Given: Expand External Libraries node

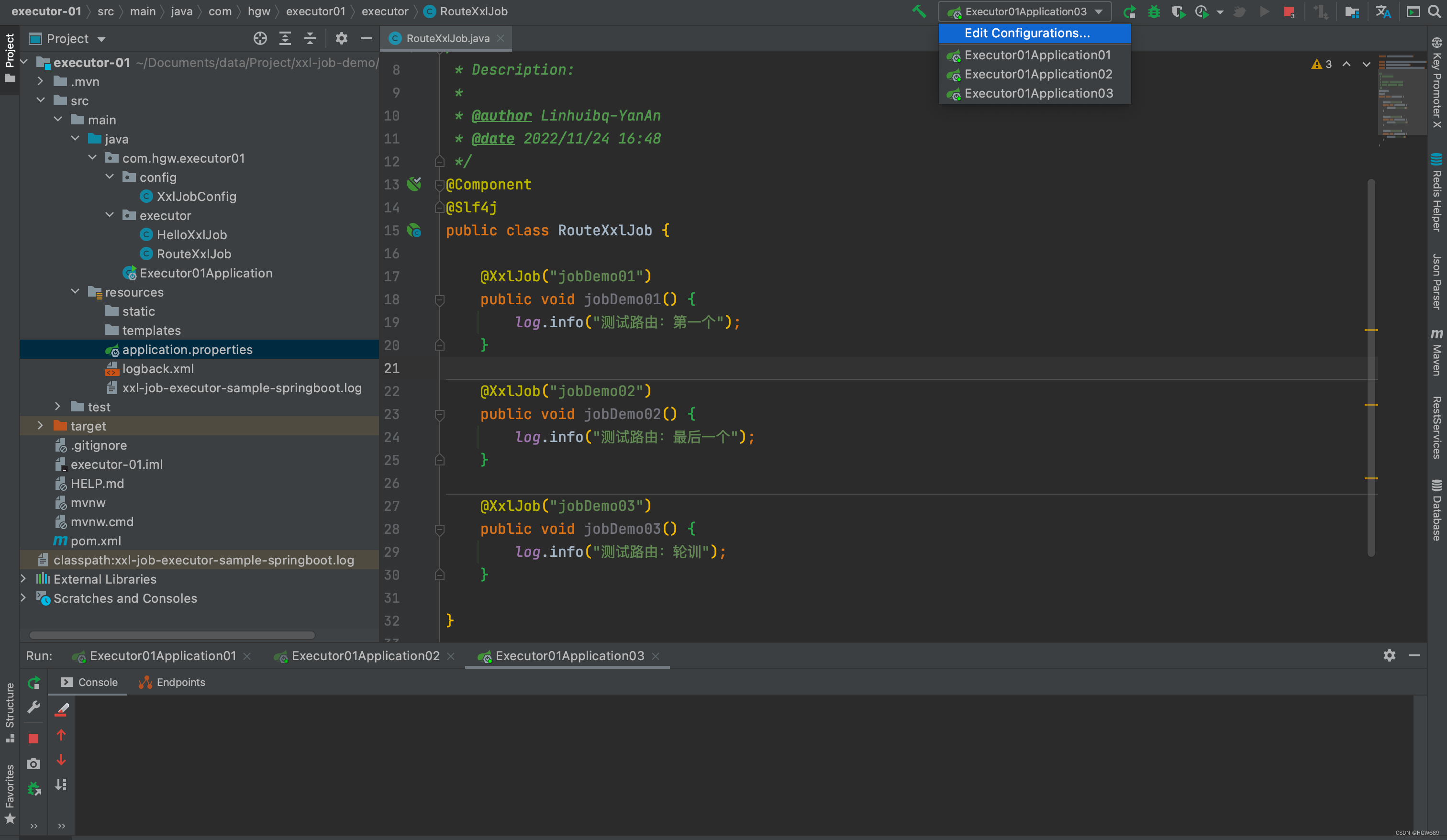Looking at the screenshot, I should click(x=23, y=579).
